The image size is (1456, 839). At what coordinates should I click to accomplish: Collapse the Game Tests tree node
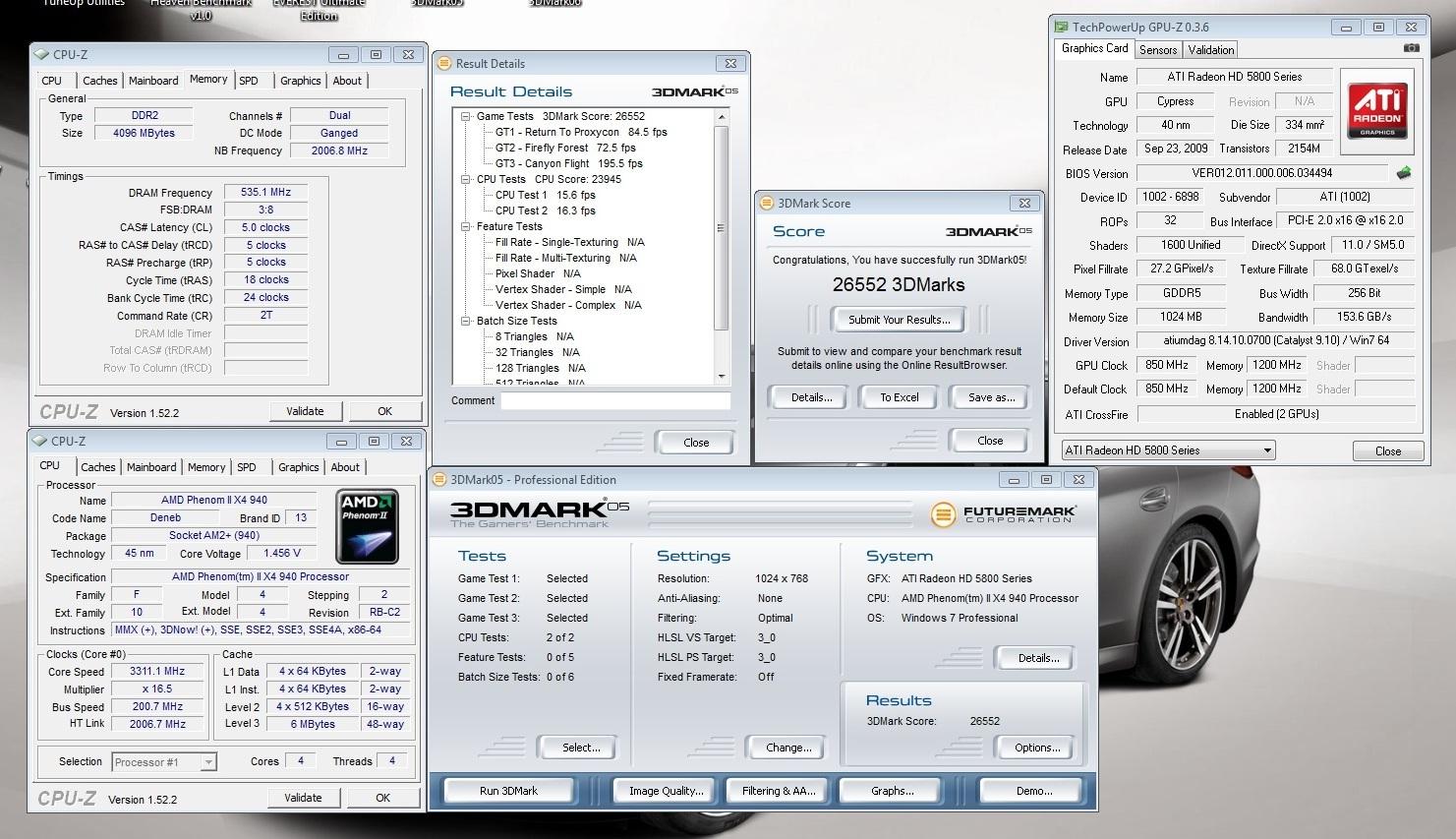pos(466,116)
